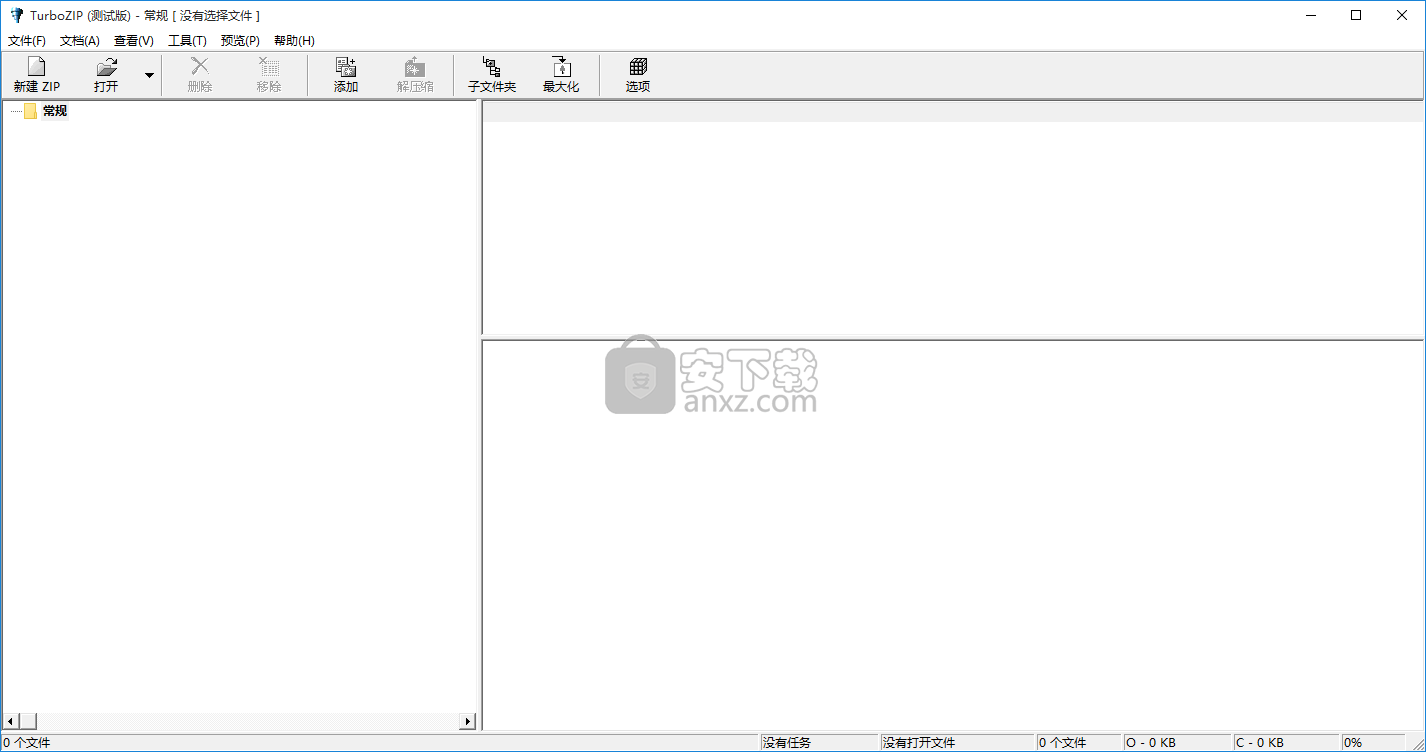This screenshot has width=1426, height=752.
Task: Click the 没有任务 status bar entry
Action: [819, 743]
